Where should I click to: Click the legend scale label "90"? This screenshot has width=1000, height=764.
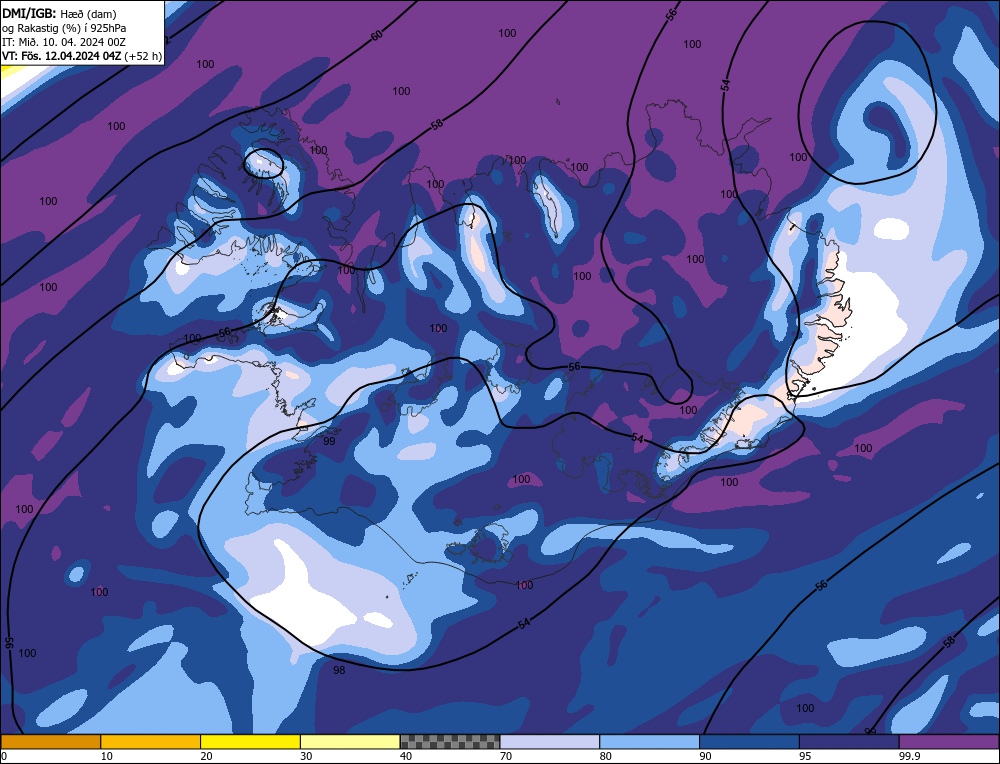click(x=705, y=756)
